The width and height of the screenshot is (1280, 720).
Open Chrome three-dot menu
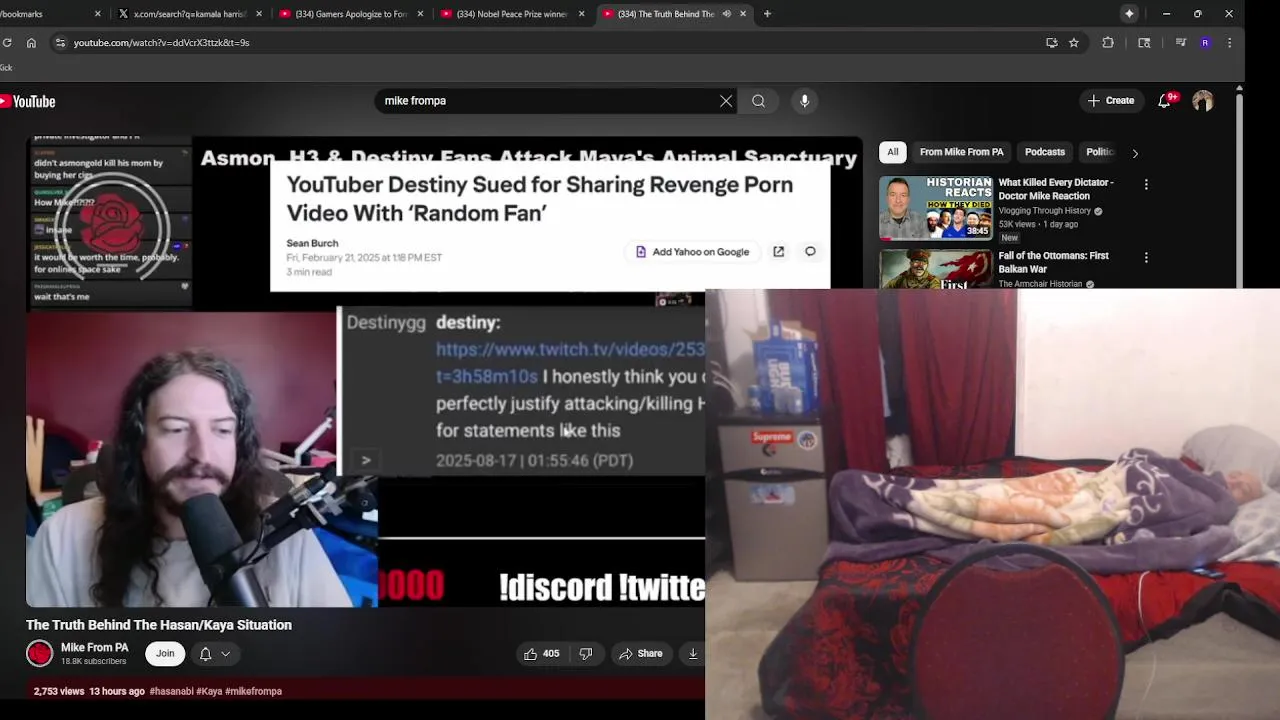click(1229, 43)
